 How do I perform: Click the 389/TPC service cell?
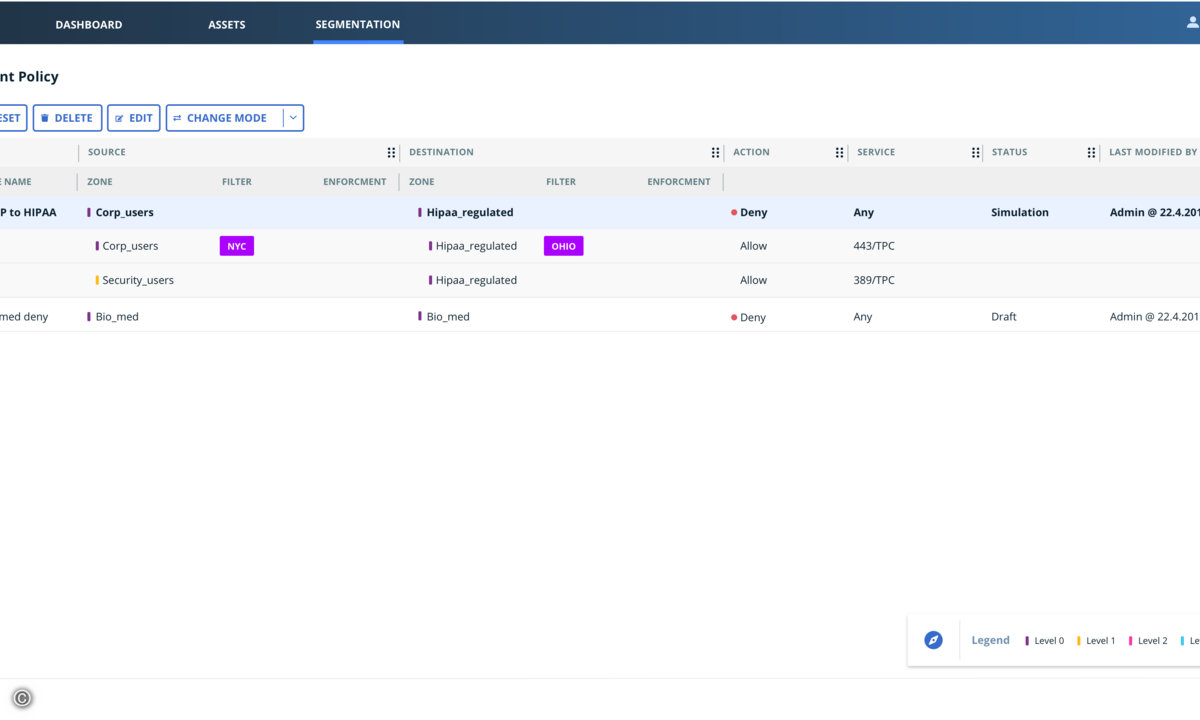874,280
